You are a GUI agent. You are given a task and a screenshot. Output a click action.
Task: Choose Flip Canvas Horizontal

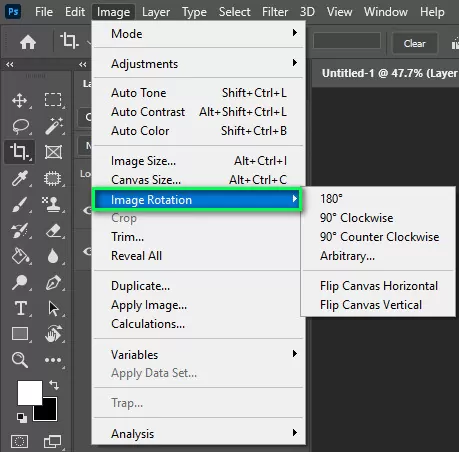pos(378,286)
